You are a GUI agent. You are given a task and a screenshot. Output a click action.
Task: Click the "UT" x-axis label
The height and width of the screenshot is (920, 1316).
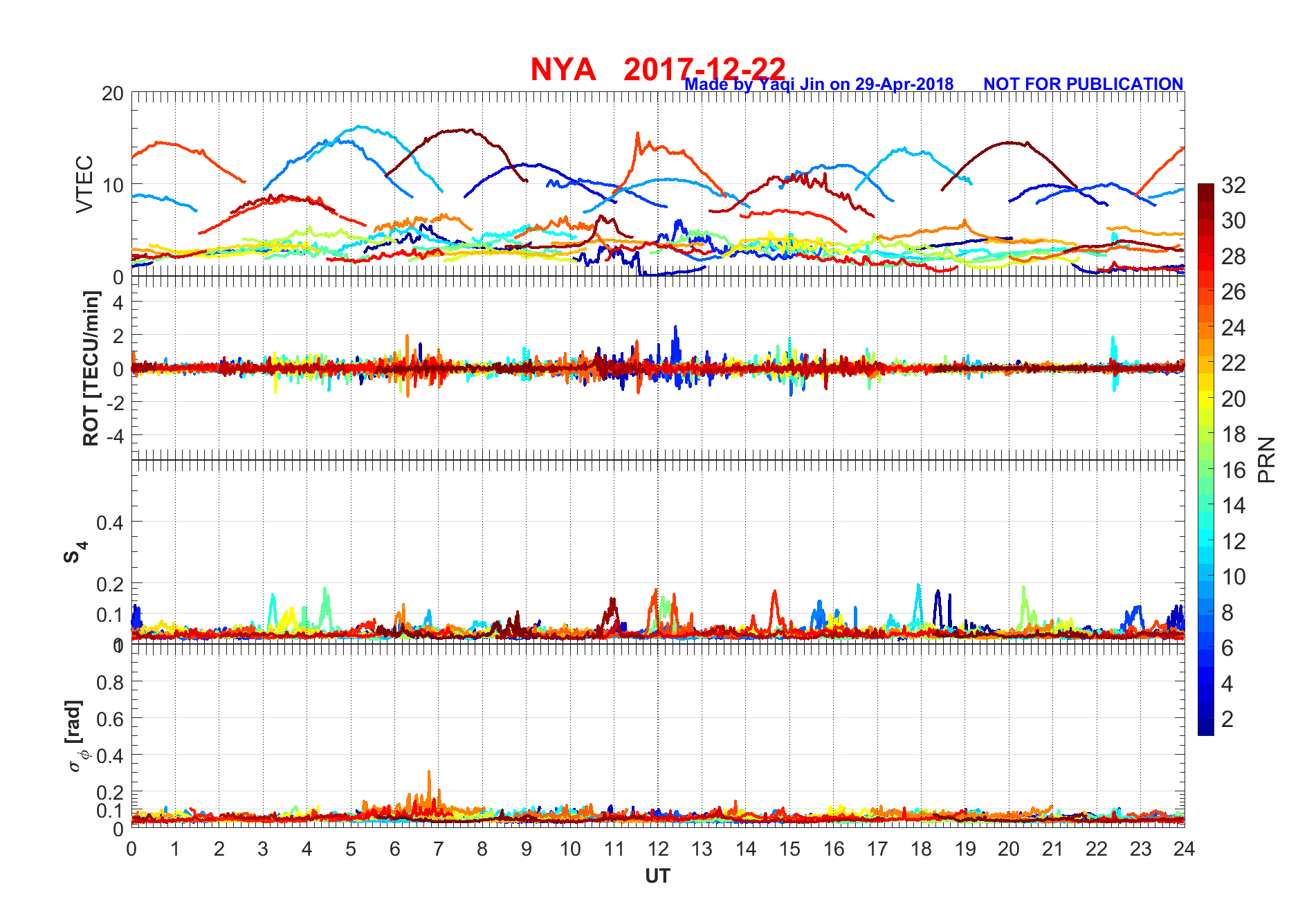point(657,876)
